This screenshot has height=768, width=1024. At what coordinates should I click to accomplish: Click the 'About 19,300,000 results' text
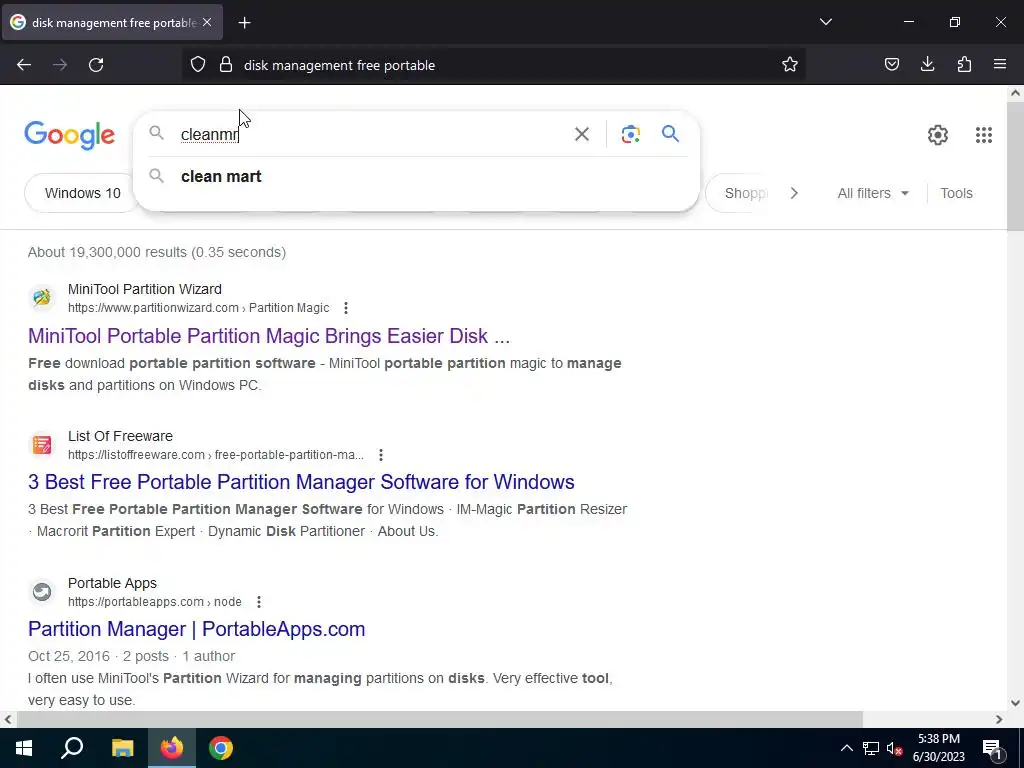(157, 252)
